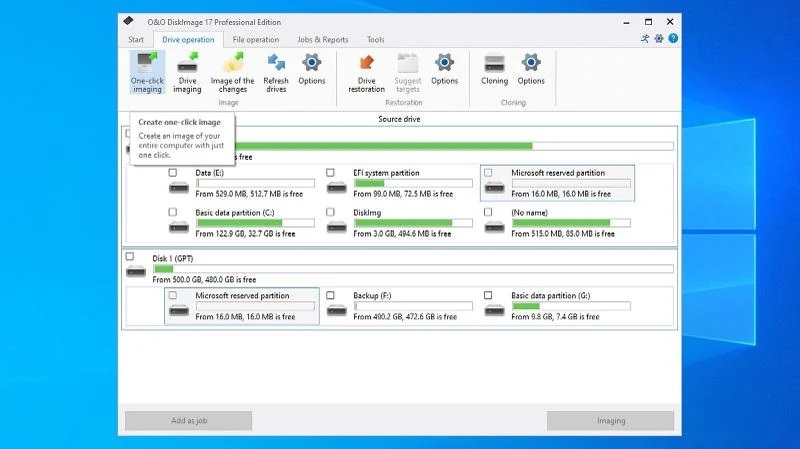The width and height of the screenshot is (800, 449).
Task: Select the Disk 1 (GPT) checkbox
Action: (x=130, y=256)
